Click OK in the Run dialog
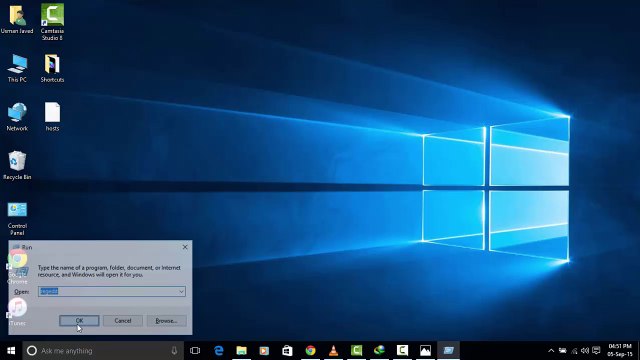This screenshot has width=640, height=360. [79, 321]
